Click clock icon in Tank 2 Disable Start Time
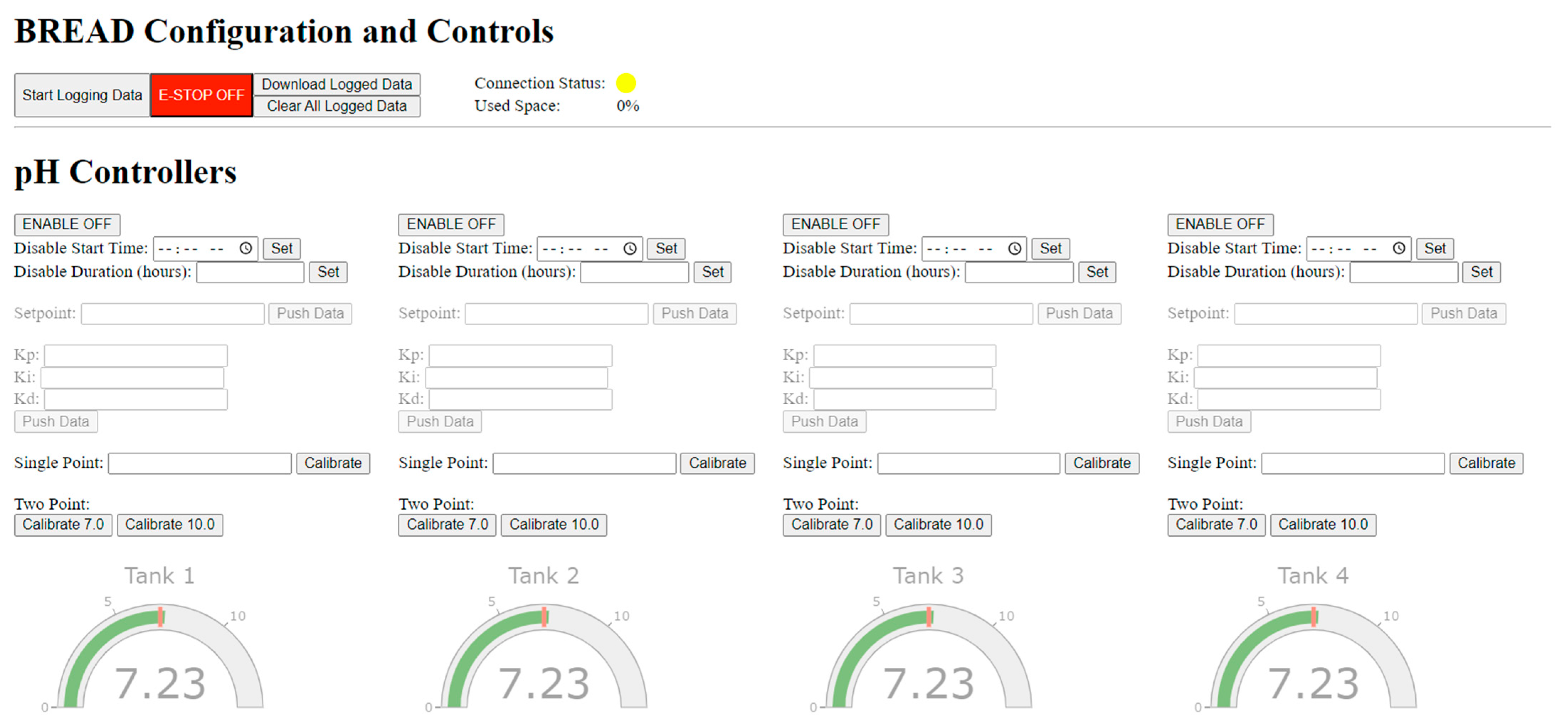1568x725 pixels. click(x=629, y=248)
